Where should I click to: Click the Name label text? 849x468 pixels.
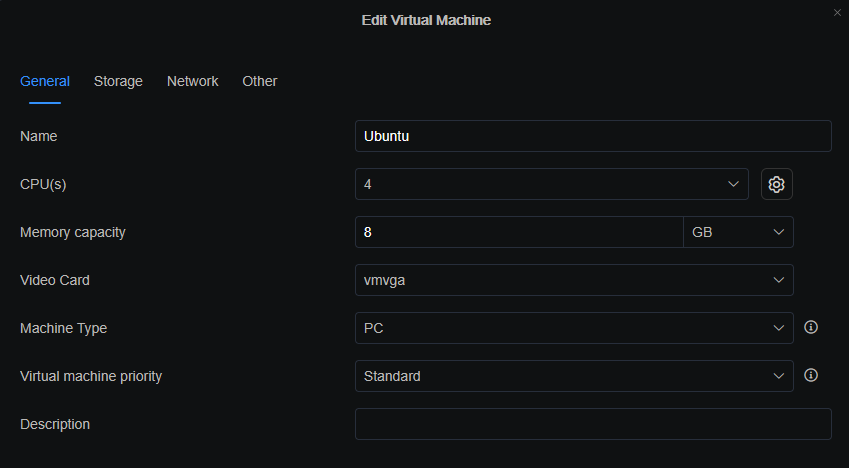[38, 136]
